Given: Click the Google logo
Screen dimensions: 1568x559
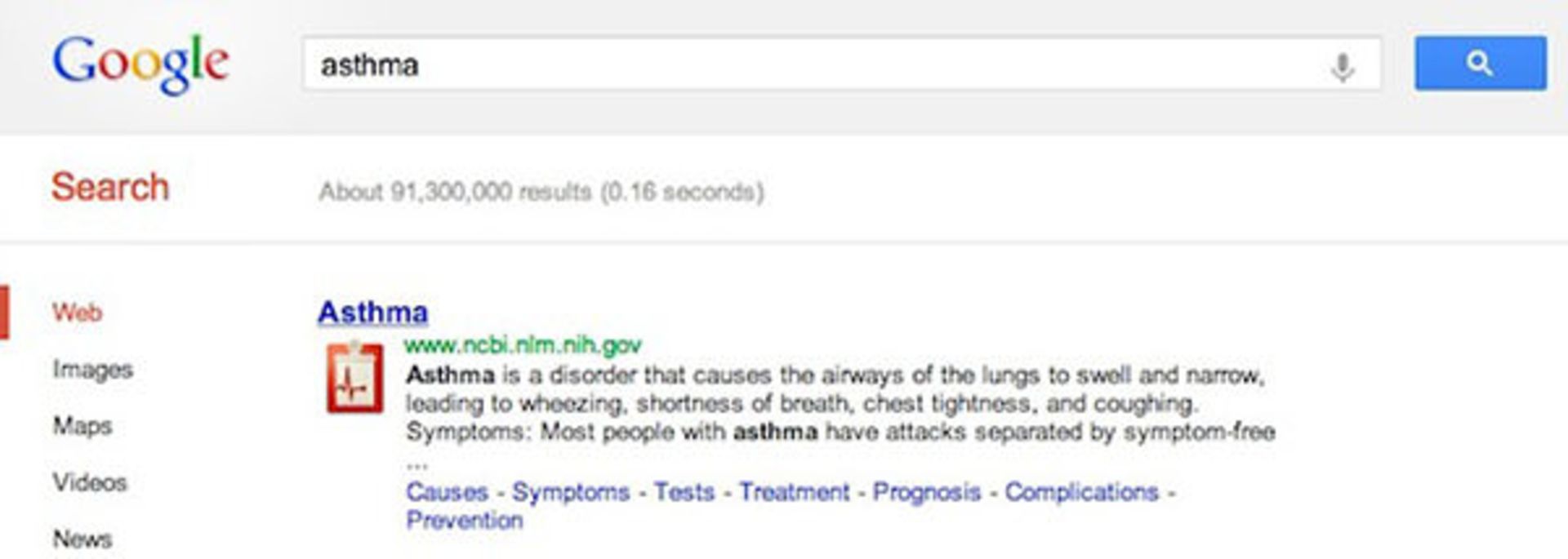Looking at the screenshot, I should (140, 64).
